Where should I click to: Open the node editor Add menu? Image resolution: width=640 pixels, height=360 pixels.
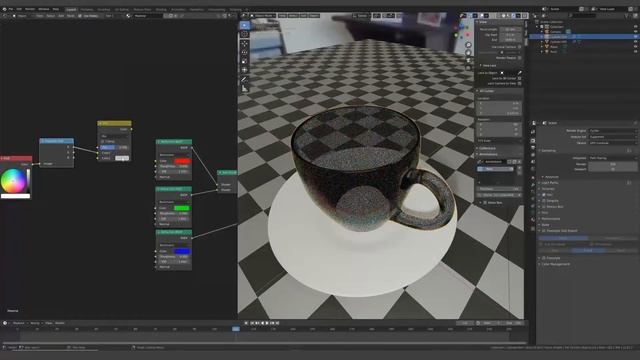point(61,16)
